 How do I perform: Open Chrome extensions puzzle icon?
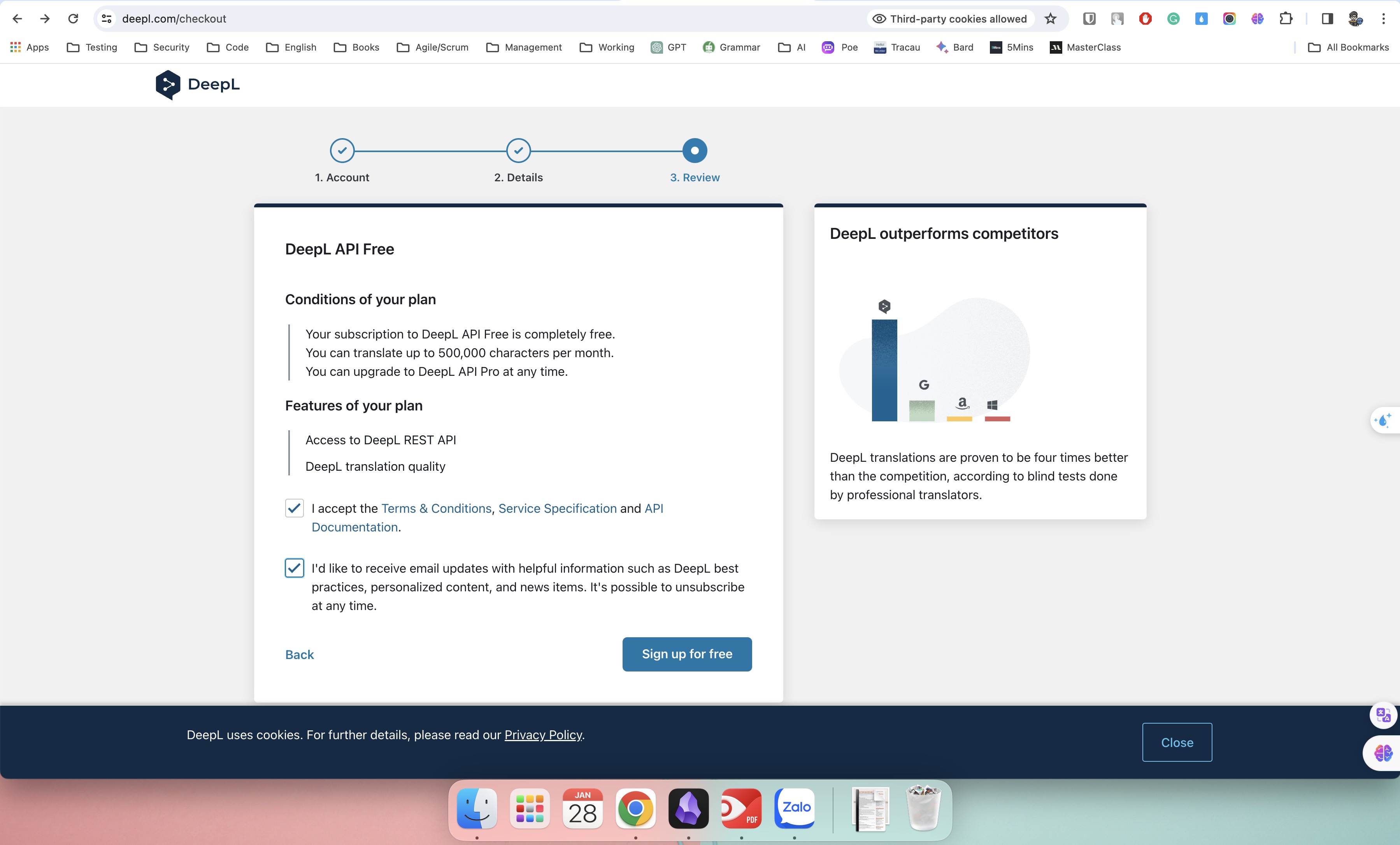(x=1286, y=19)
